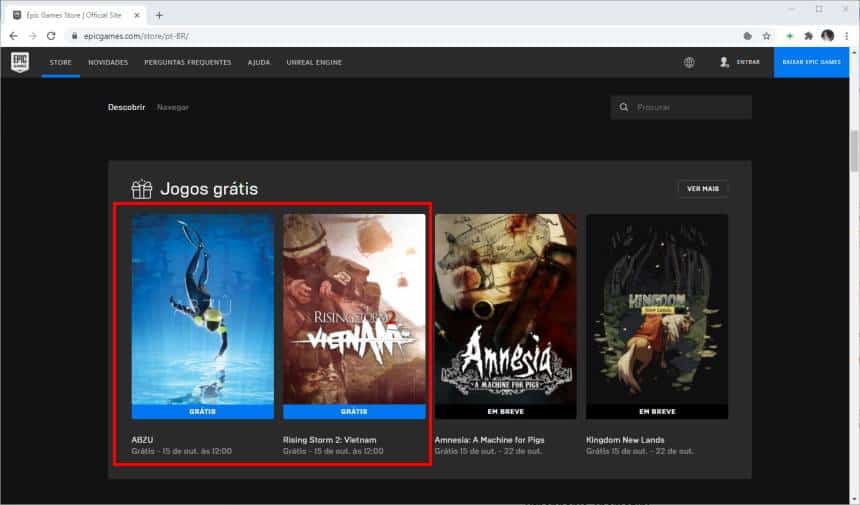Open a new browser tab
The image size is (860, 505).
(159, 15)
